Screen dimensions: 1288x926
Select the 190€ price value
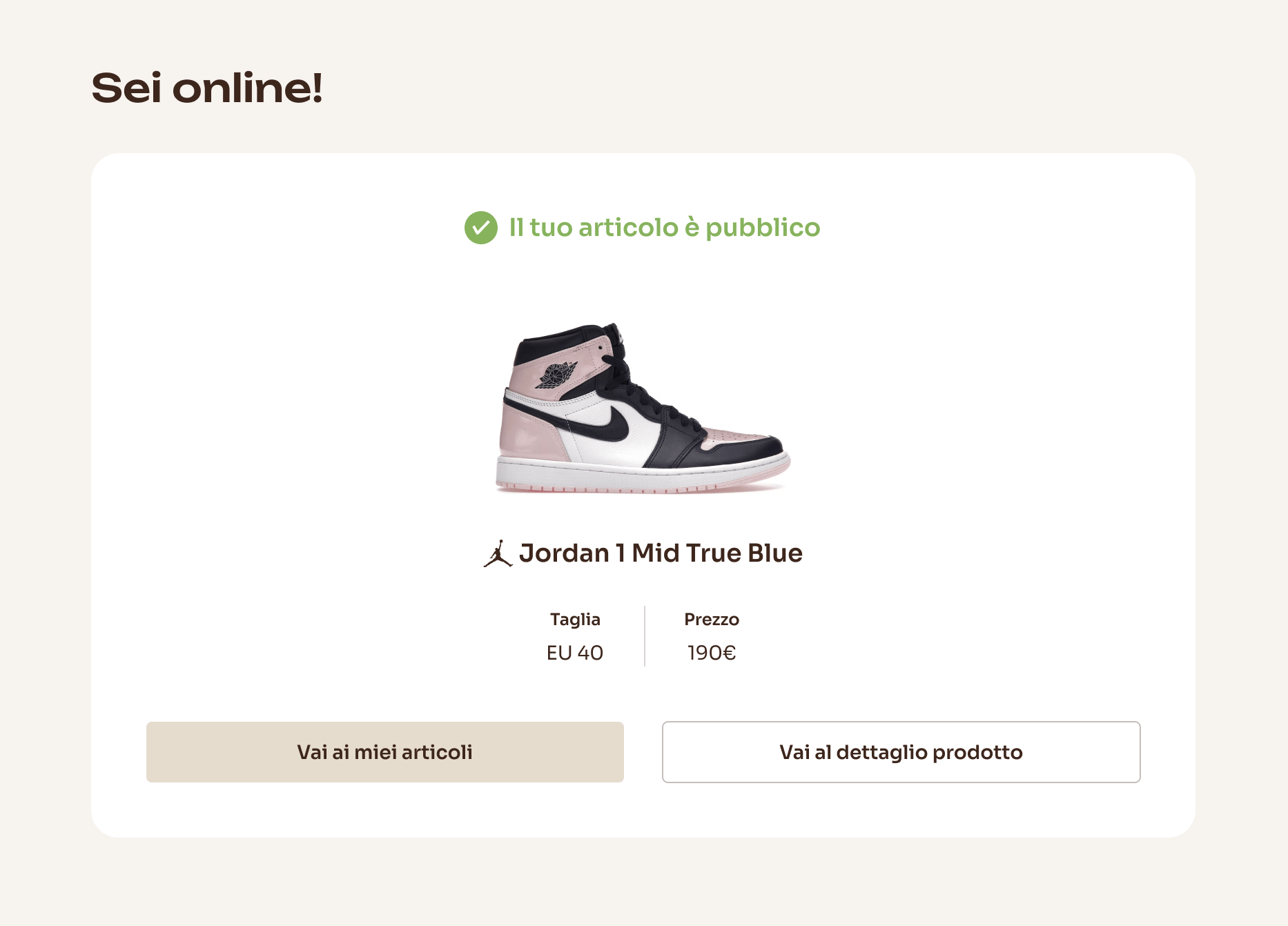point(712,653)
